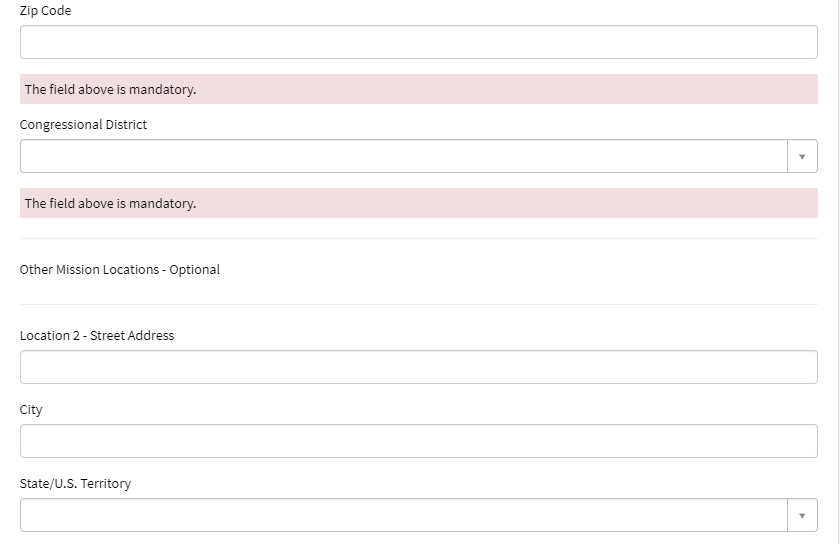Click the mandatory warning under Congressional District
The width and height of the screenshot is (840, 544).
110,204
